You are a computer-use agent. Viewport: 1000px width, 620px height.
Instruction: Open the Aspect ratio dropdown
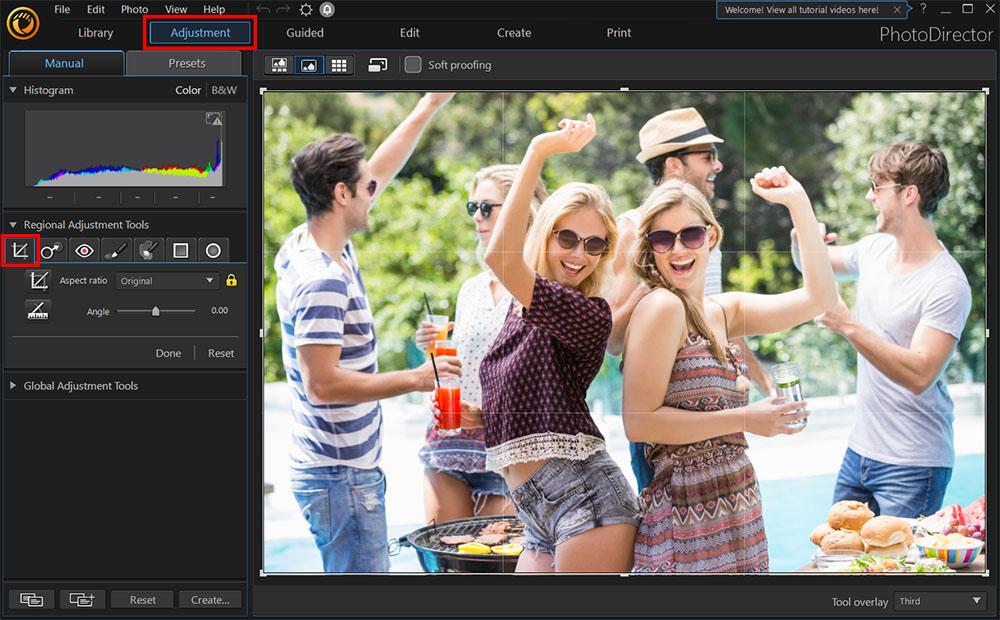[x=167, y=280]
